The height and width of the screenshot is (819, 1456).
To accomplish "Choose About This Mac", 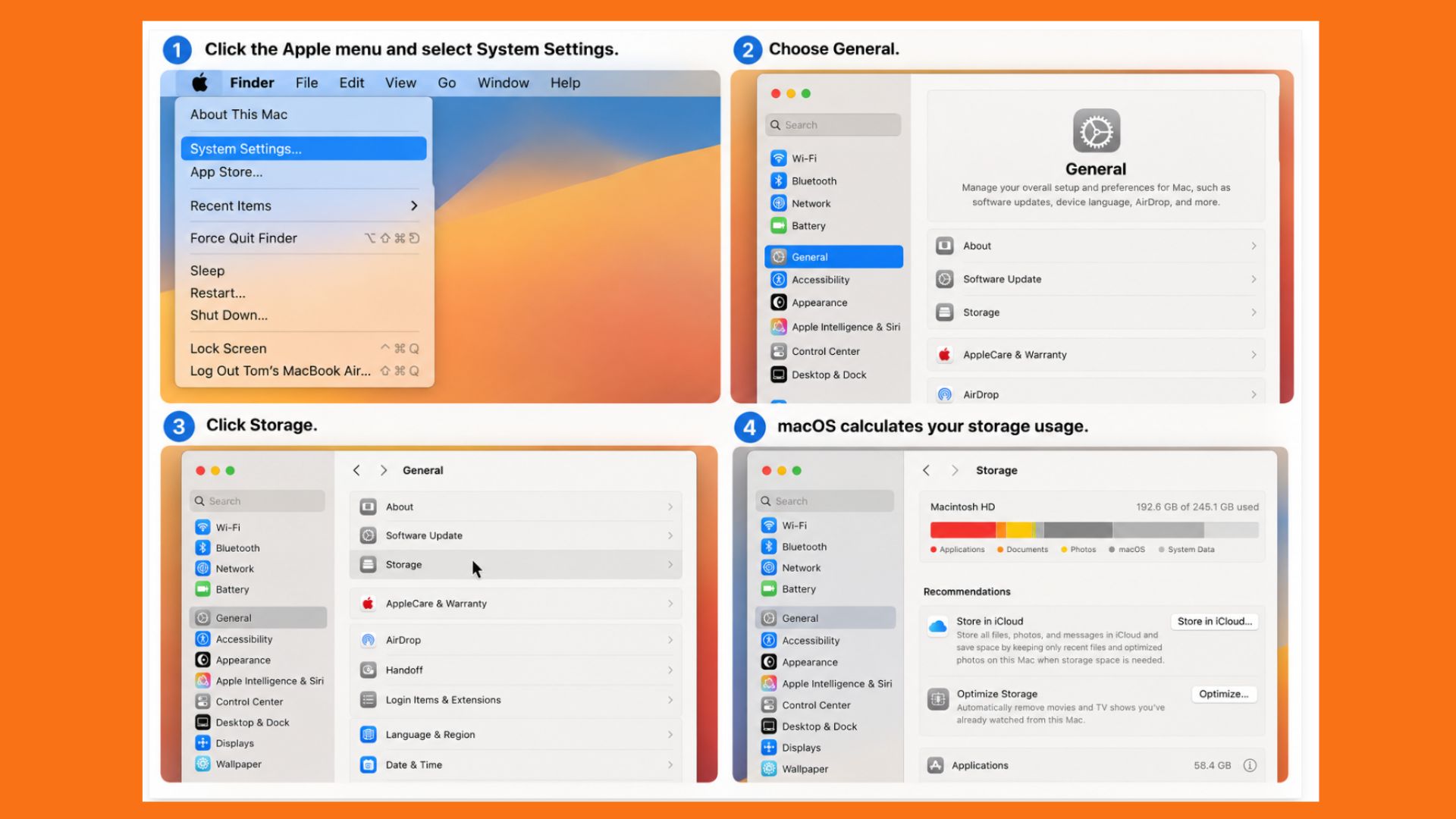I will (239, 115).
